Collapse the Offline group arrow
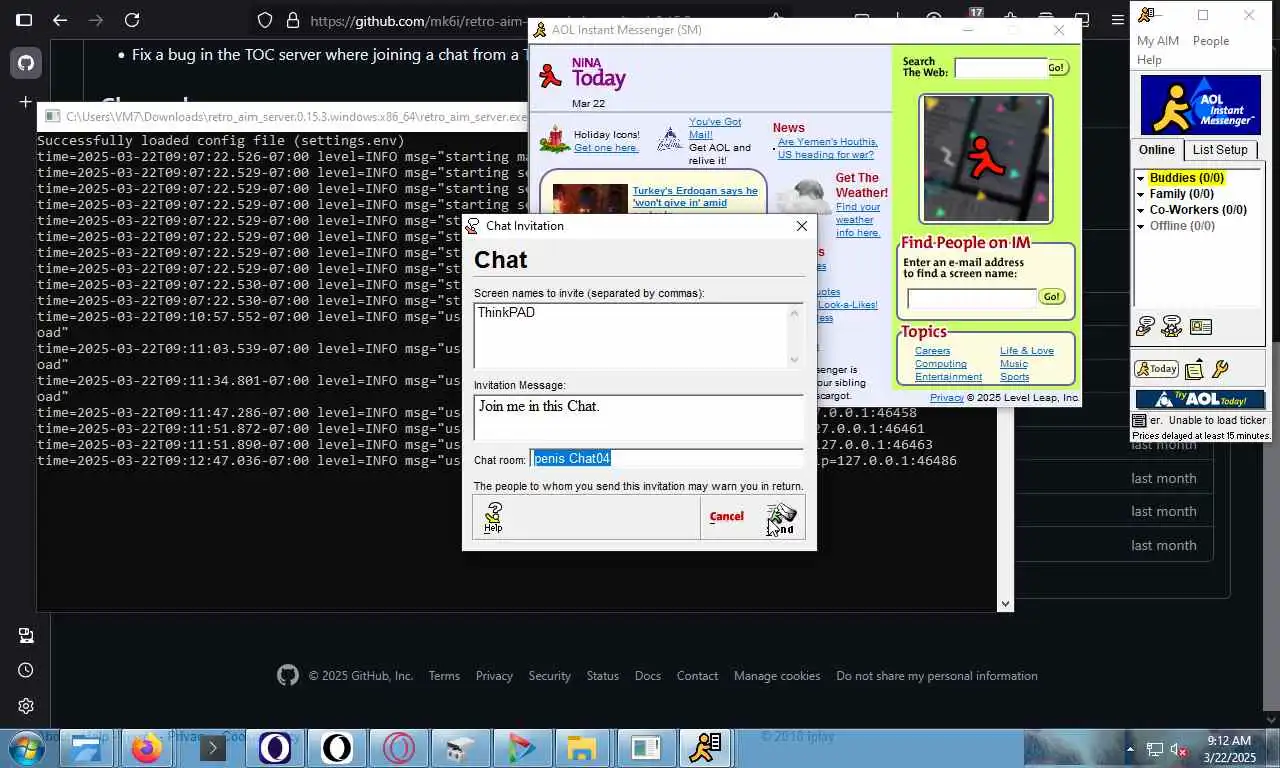The height and width of the screenshot is (768, 1280). click(x=1140, y=227)
